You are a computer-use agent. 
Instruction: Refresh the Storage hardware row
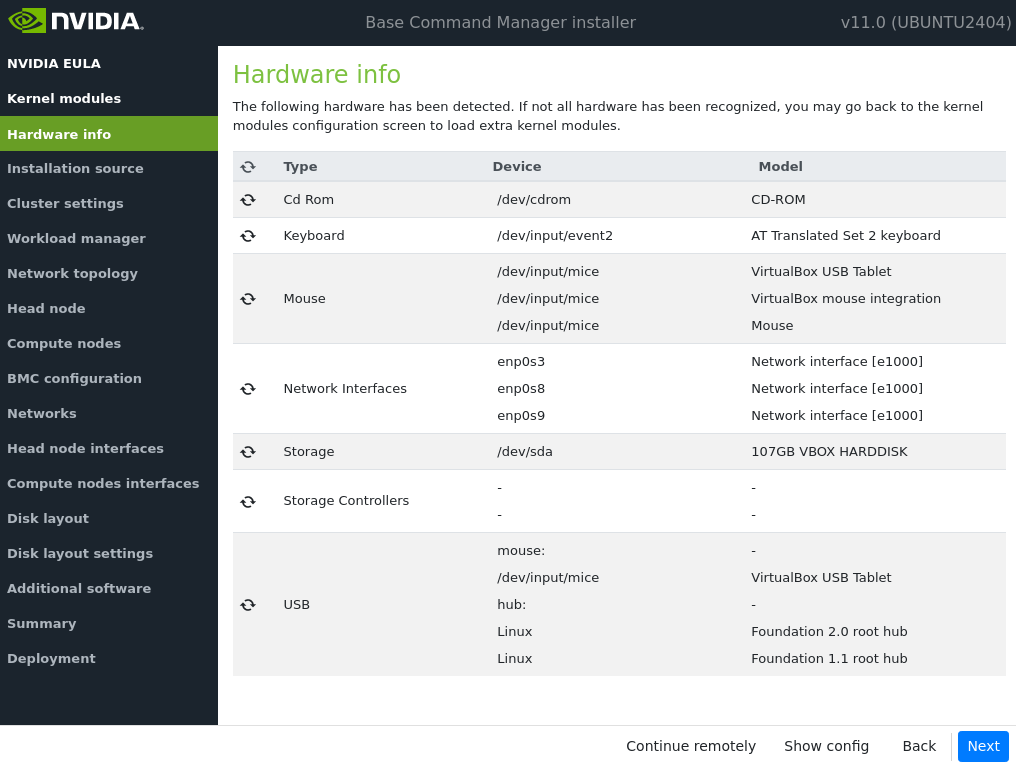coord(248,451)
